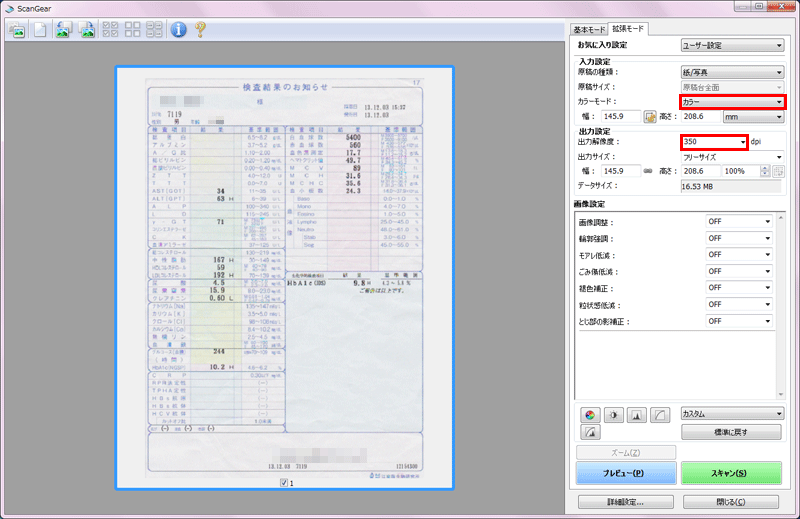This screenshot has width=800, height=519.
Task: Open the blue information icon
Action: point(178,30)
